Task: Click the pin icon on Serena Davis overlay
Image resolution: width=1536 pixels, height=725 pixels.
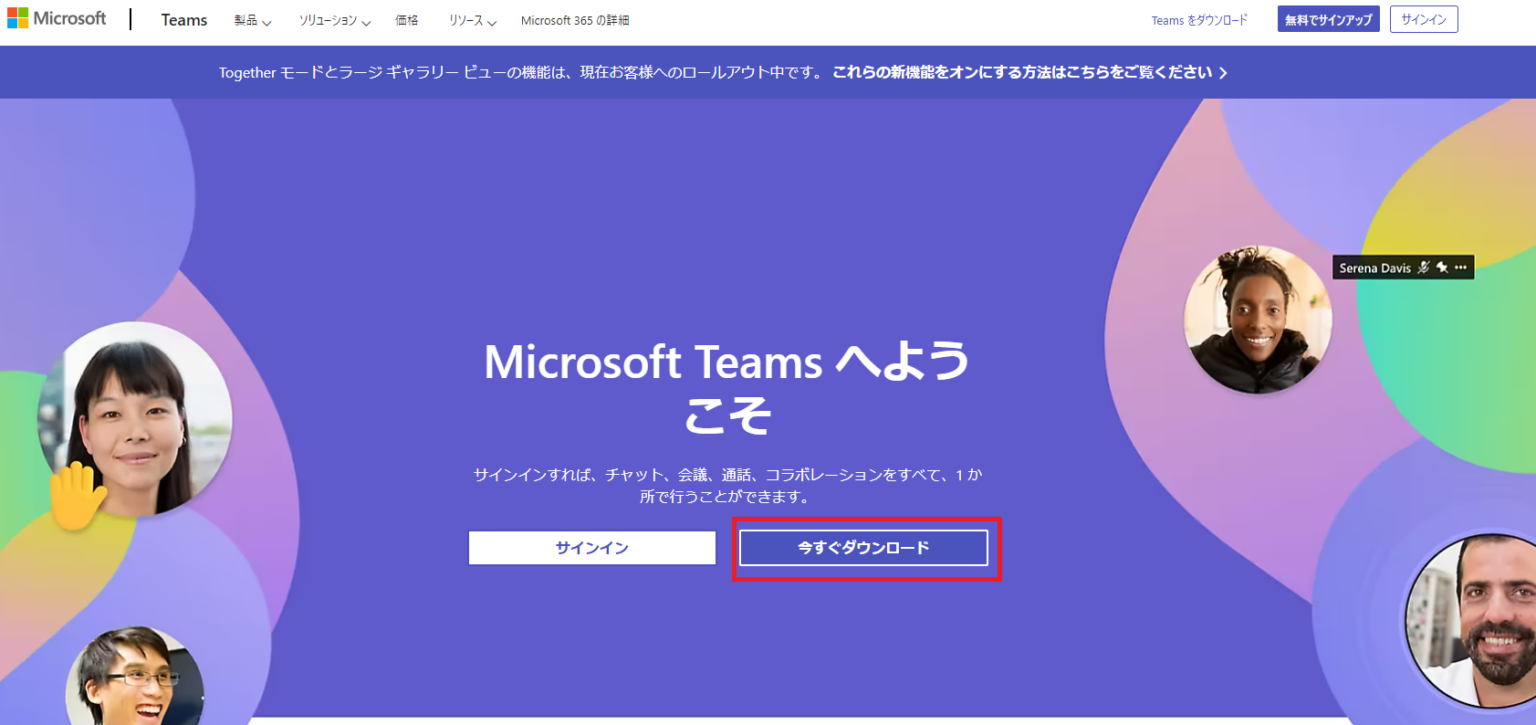Action: tap(1441, 267)
